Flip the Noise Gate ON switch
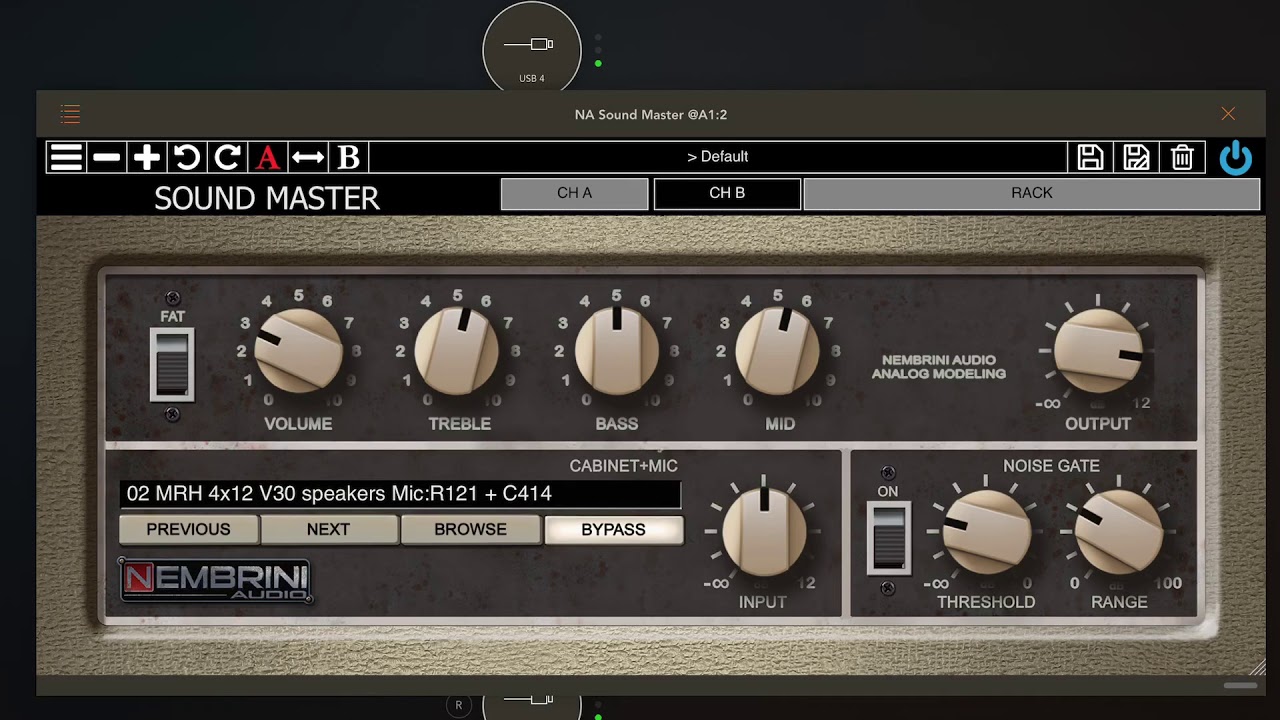 point(888,537)
